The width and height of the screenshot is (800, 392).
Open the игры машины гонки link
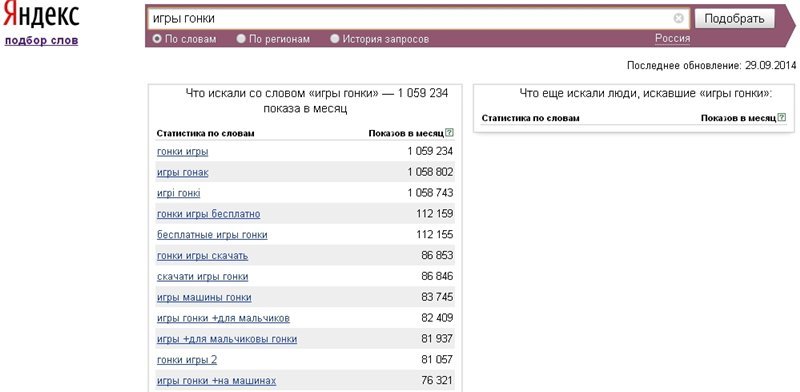point(204,298)
